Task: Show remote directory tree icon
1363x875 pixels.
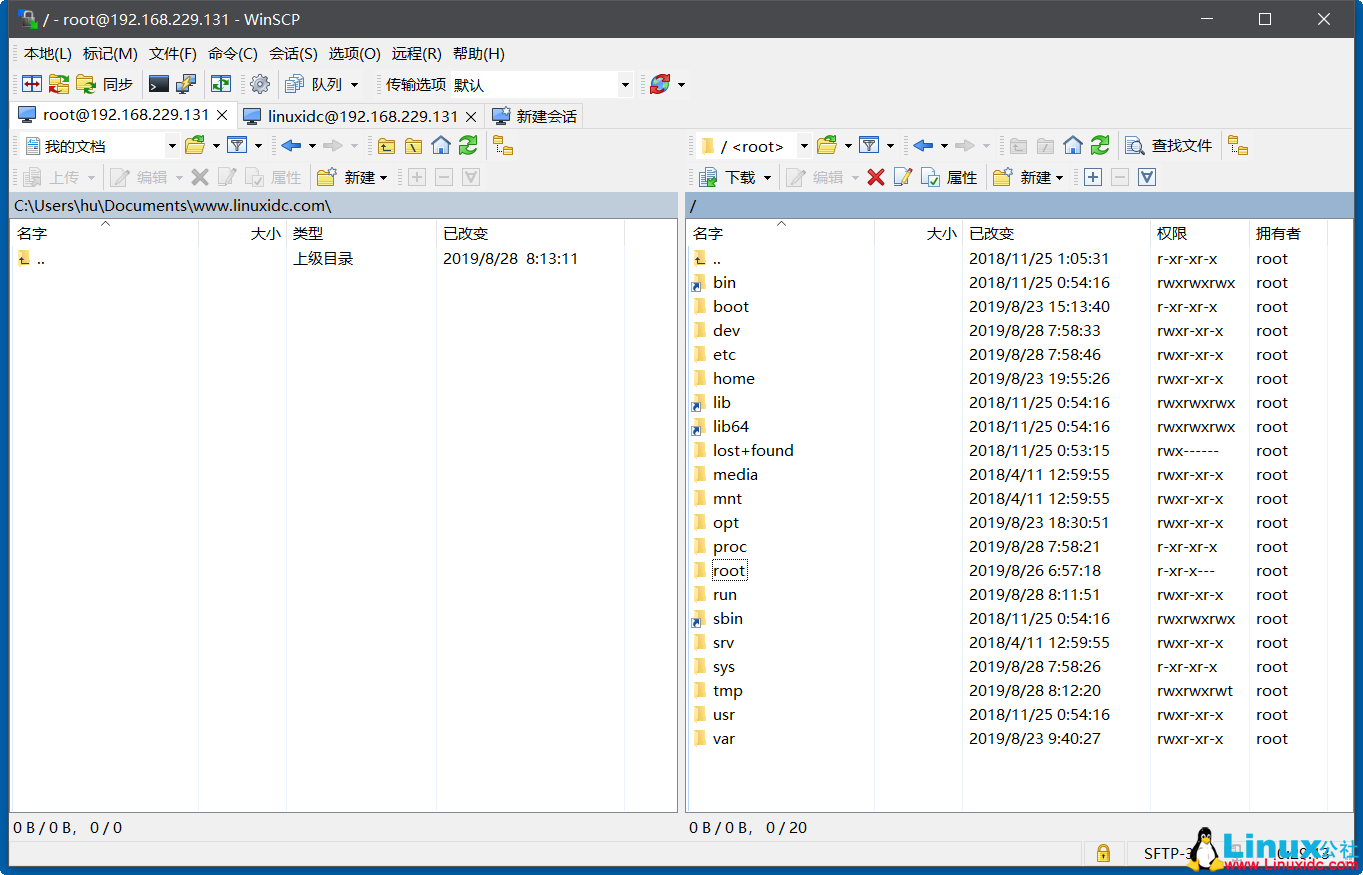Action: coord(1238,145)
